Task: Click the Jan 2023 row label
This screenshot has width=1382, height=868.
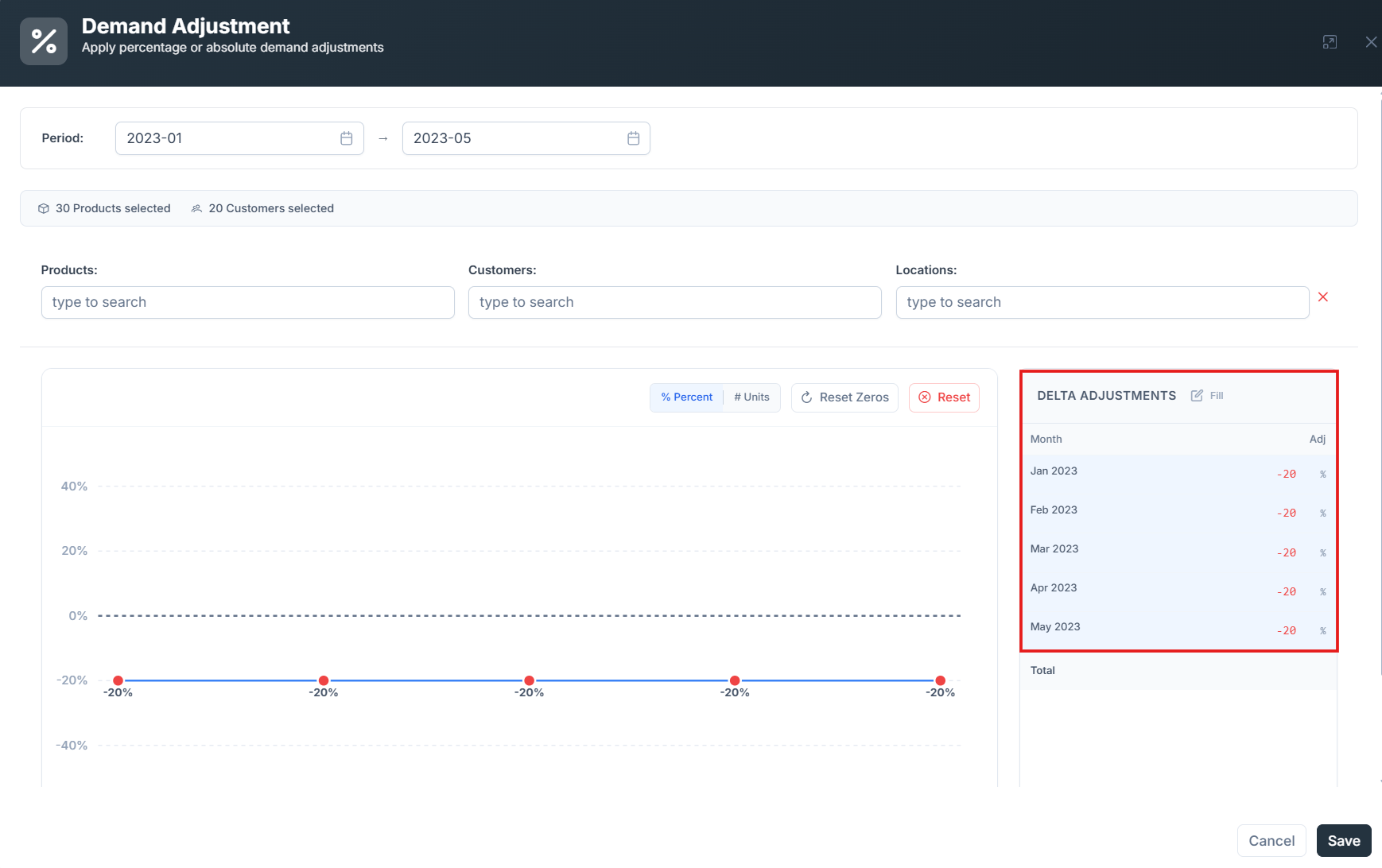Action: (x=1054, y=471)
